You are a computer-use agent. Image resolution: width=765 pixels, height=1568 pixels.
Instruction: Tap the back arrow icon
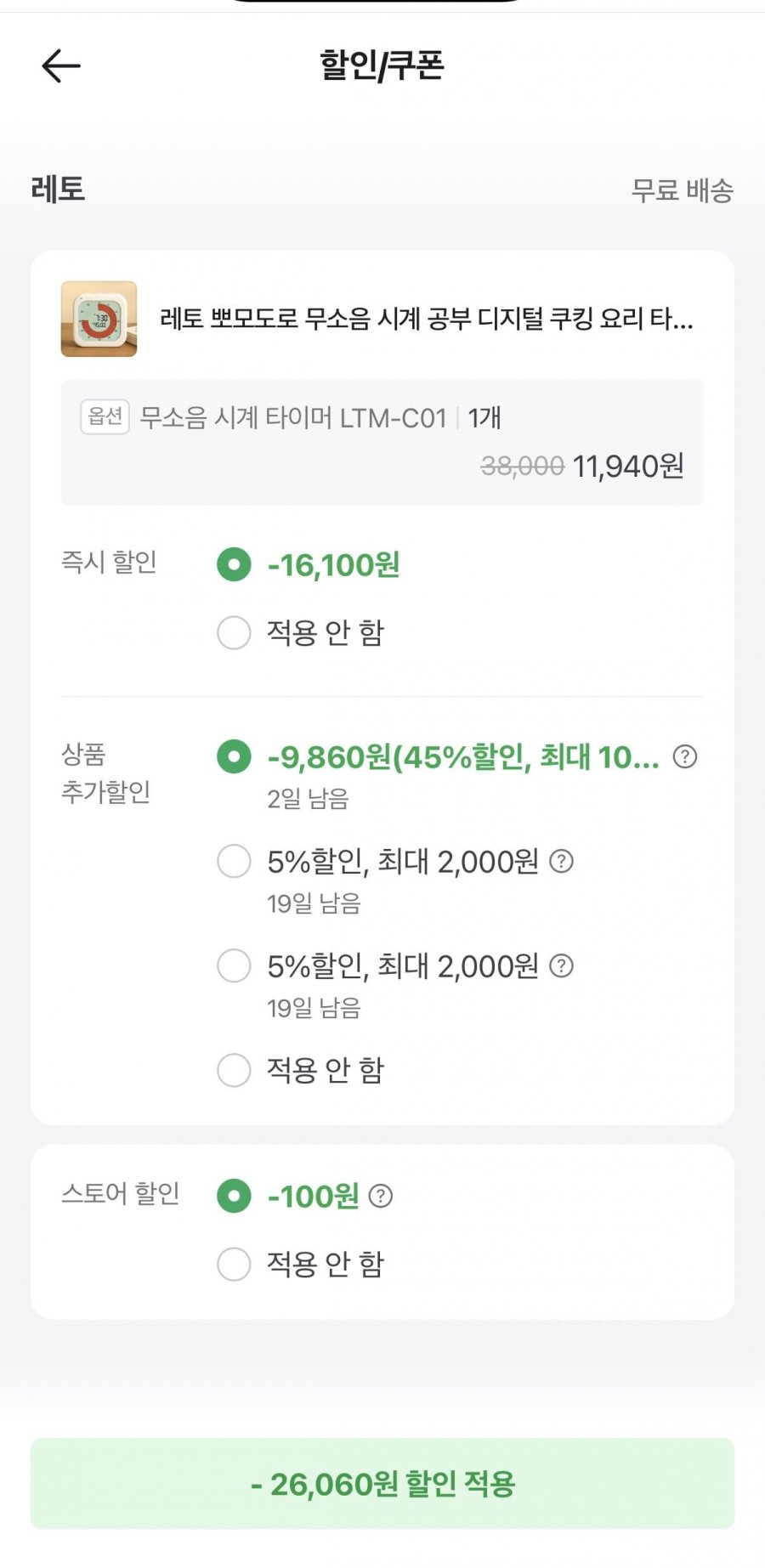[x=61, y=65]
